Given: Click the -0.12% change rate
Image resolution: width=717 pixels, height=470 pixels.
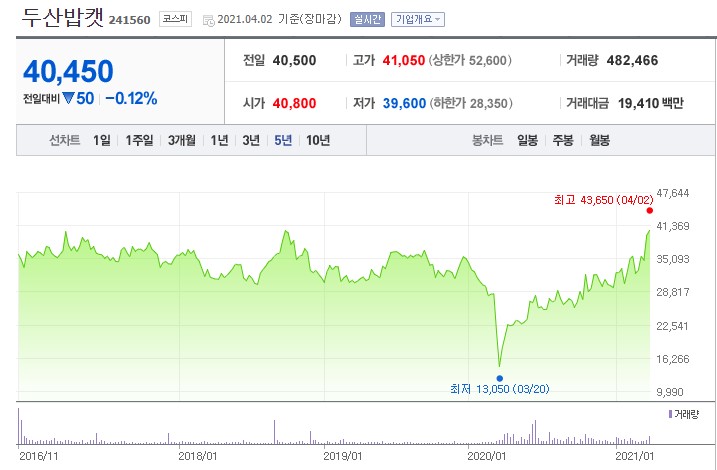Looking at the screenshot, I should pyautogui.click(x=131, y=98).
